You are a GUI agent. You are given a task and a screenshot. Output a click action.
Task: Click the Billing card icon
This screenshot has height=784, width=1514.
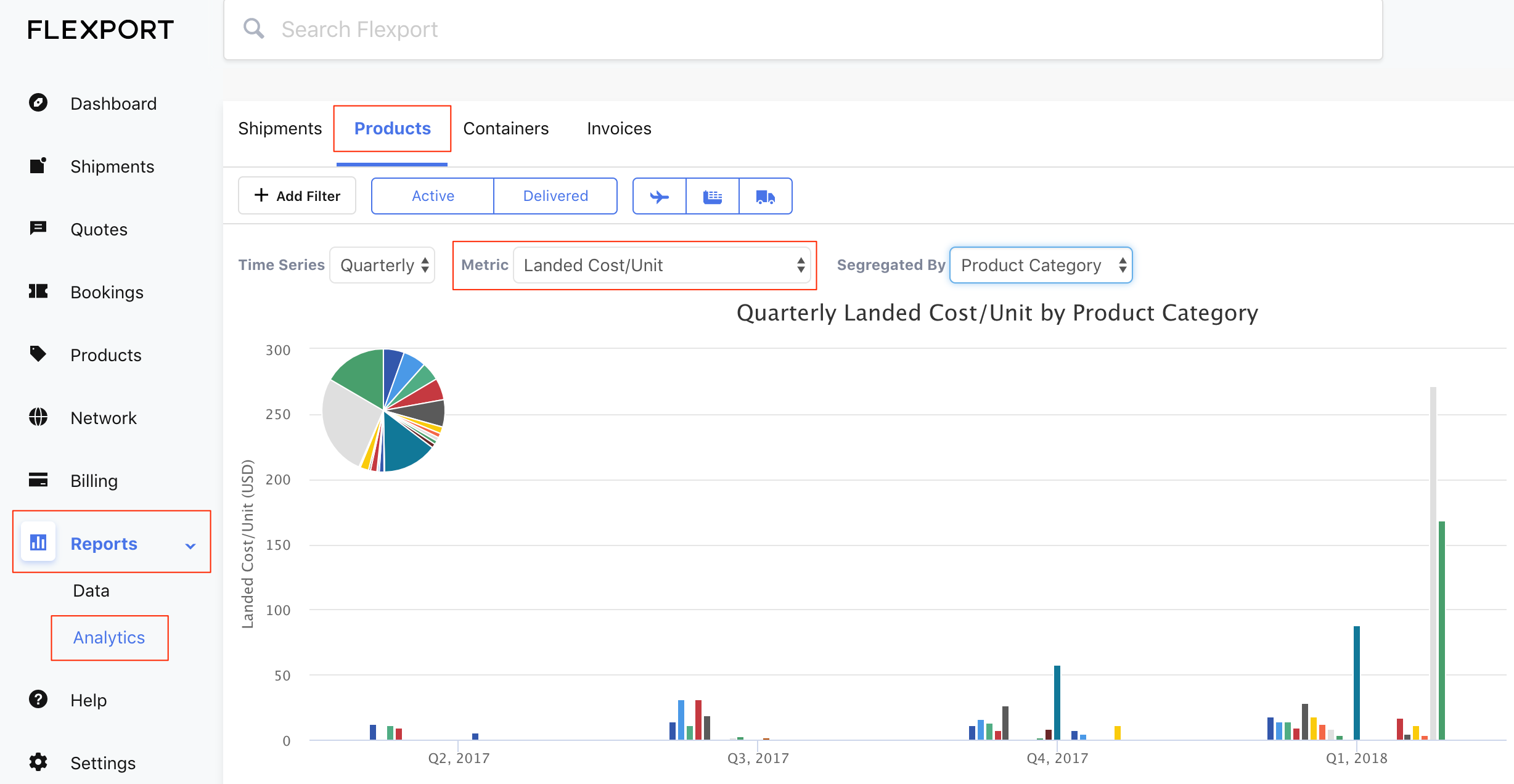pos(38,480)
